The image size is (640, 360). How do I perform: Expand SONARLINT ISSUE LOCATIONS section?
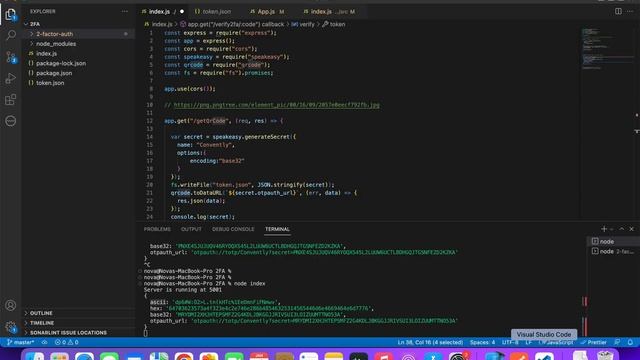(x=68, y=333)
